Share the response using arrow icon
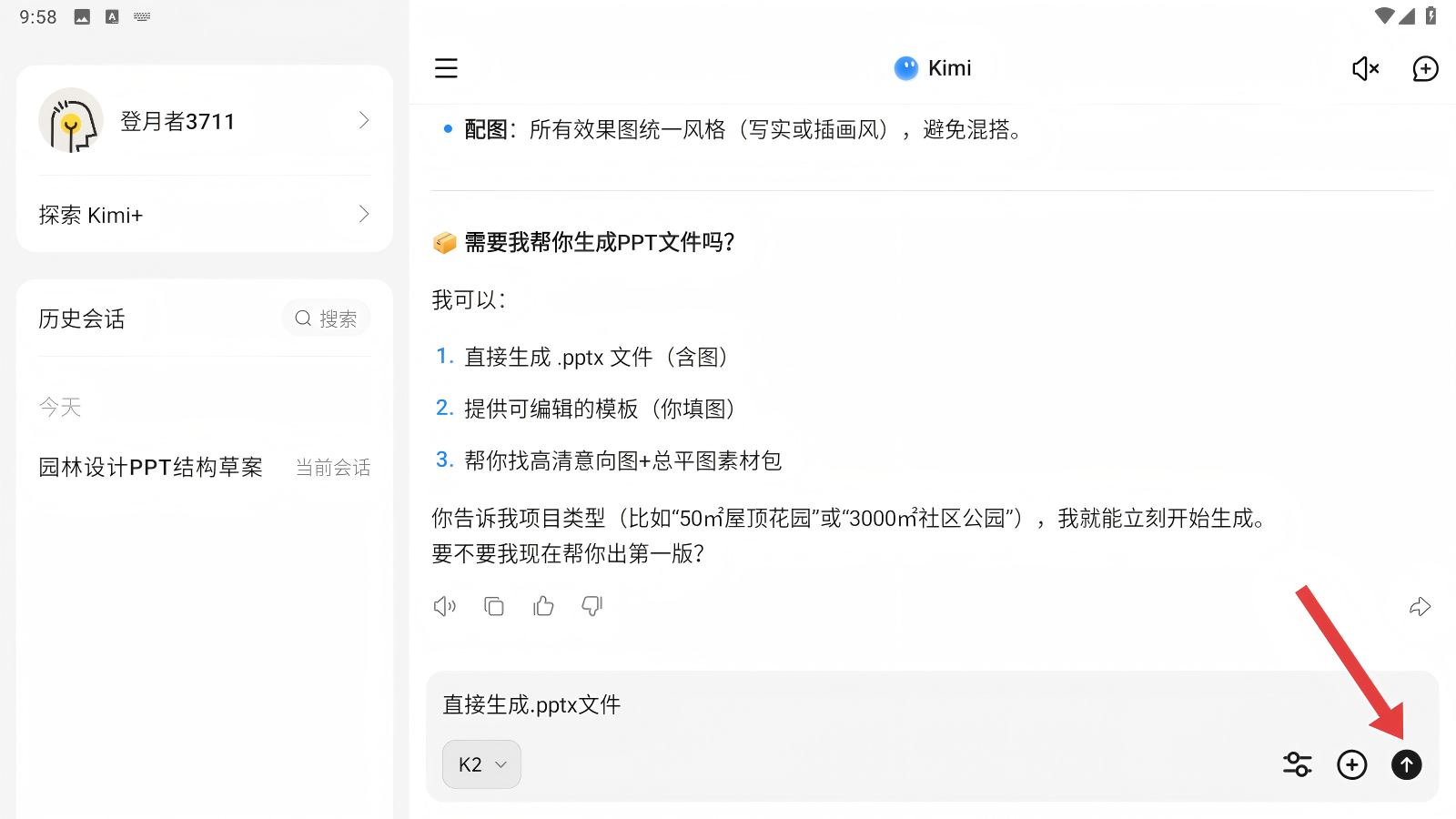 1420,607
